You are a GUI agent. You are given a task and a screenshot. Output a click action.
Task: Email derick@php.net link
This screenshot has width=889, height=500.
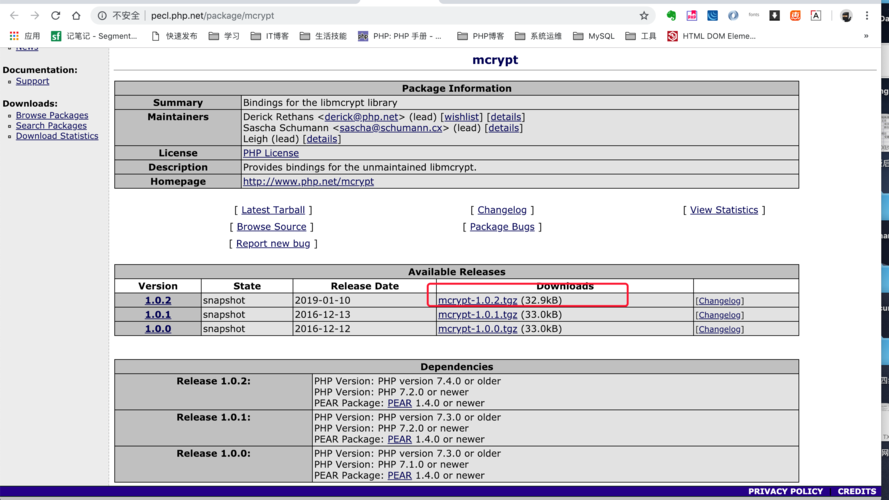click(361, 117)
